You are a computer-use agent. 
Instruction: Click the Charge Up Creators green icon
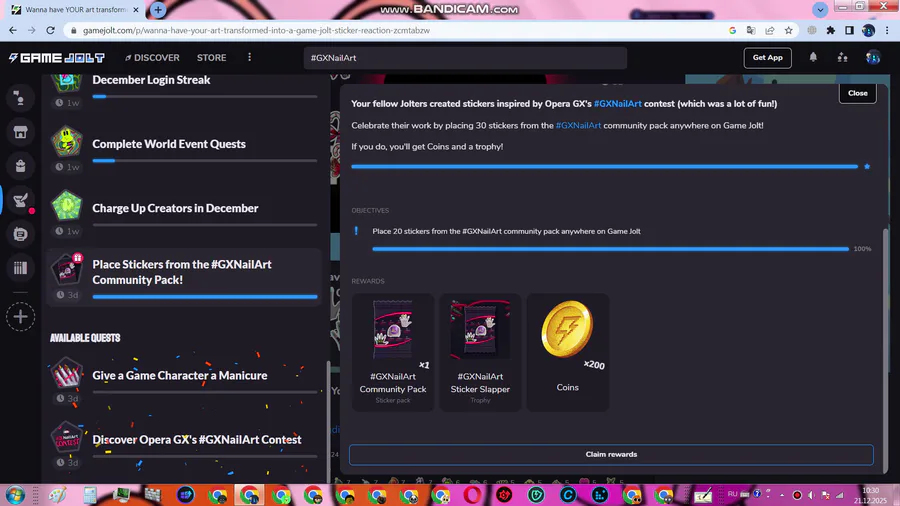point(67,206)
